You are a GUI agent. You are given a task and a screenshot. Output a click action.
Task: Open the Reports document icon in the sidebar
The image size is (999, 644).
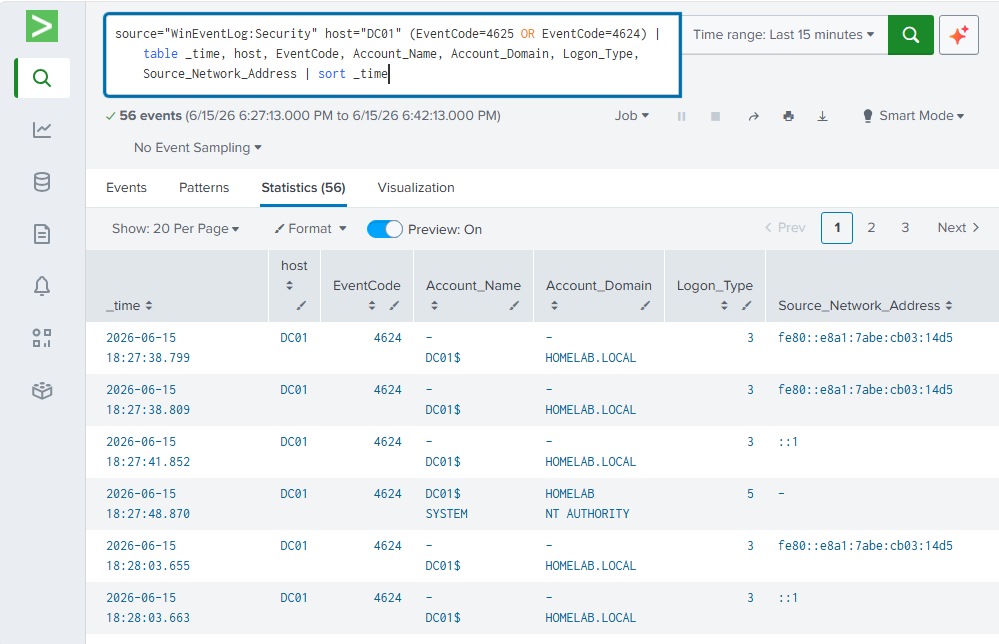[42, 234]
